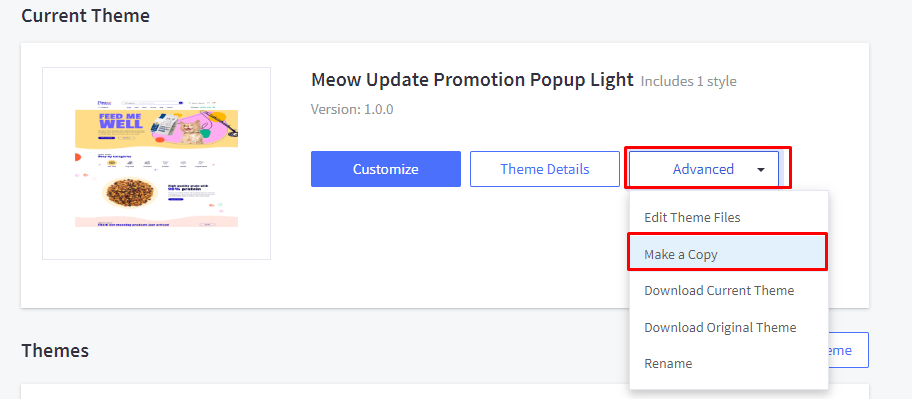
Task: Open the Customize button
Action: click(x=386, y=169)
